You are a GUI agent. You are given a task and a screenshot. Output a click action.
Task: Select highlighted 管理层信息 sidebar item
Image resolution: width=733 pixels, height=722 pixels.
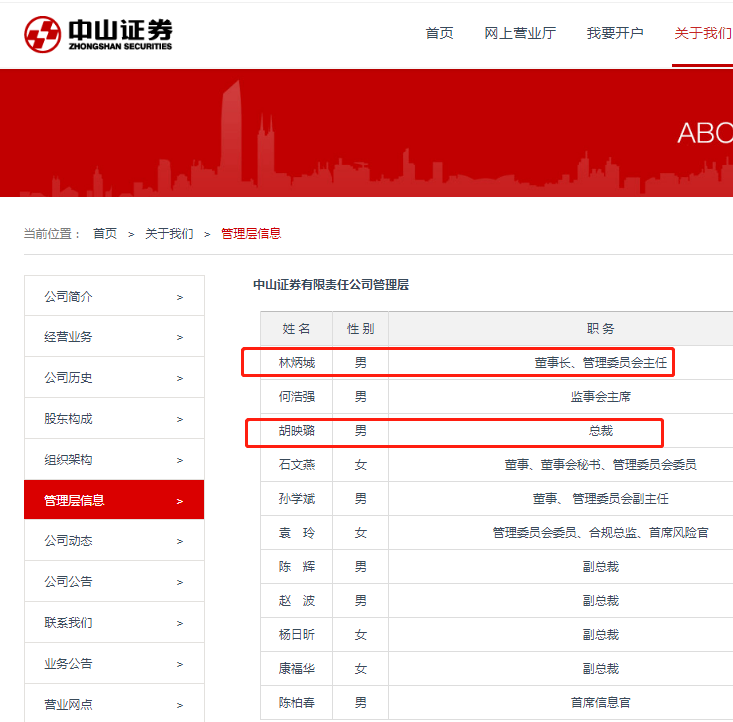tap(74, 500)
